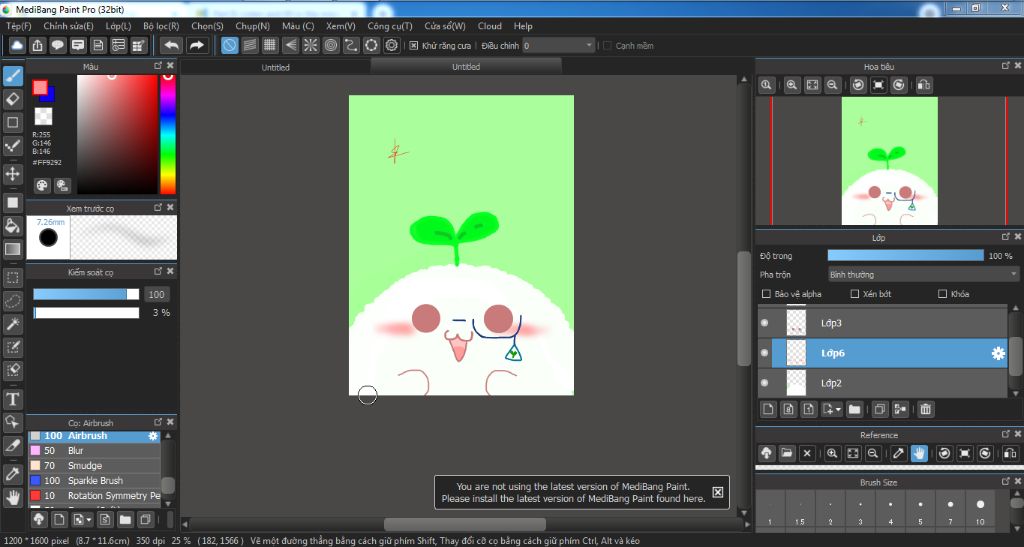Image resolution: width=1024 pixels, height=547 pixels.
Task: Select eyedropper in Reference panel
Action: 899,453
